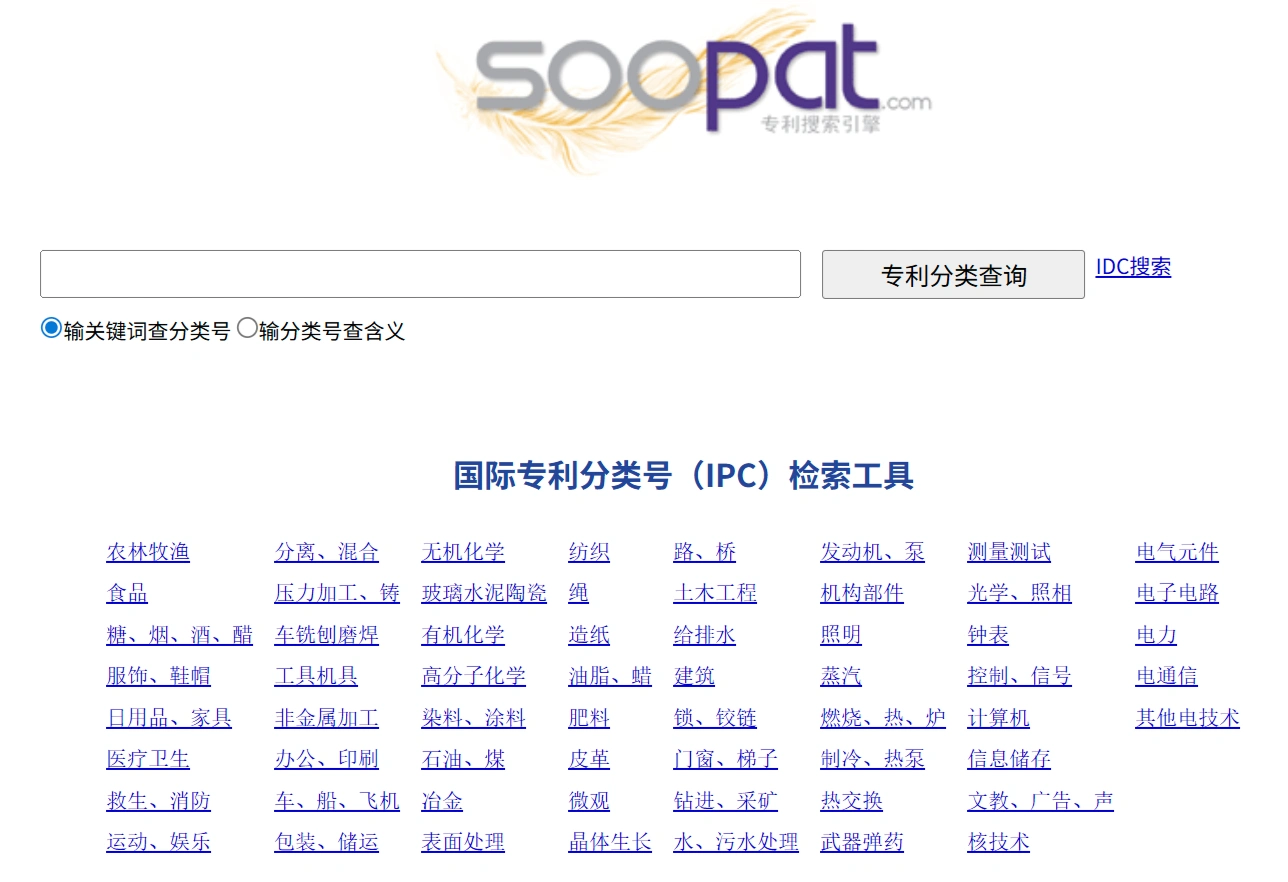The image size is (1288, 882).
Task: Open the 照明 link
Action: pos(841,635)
